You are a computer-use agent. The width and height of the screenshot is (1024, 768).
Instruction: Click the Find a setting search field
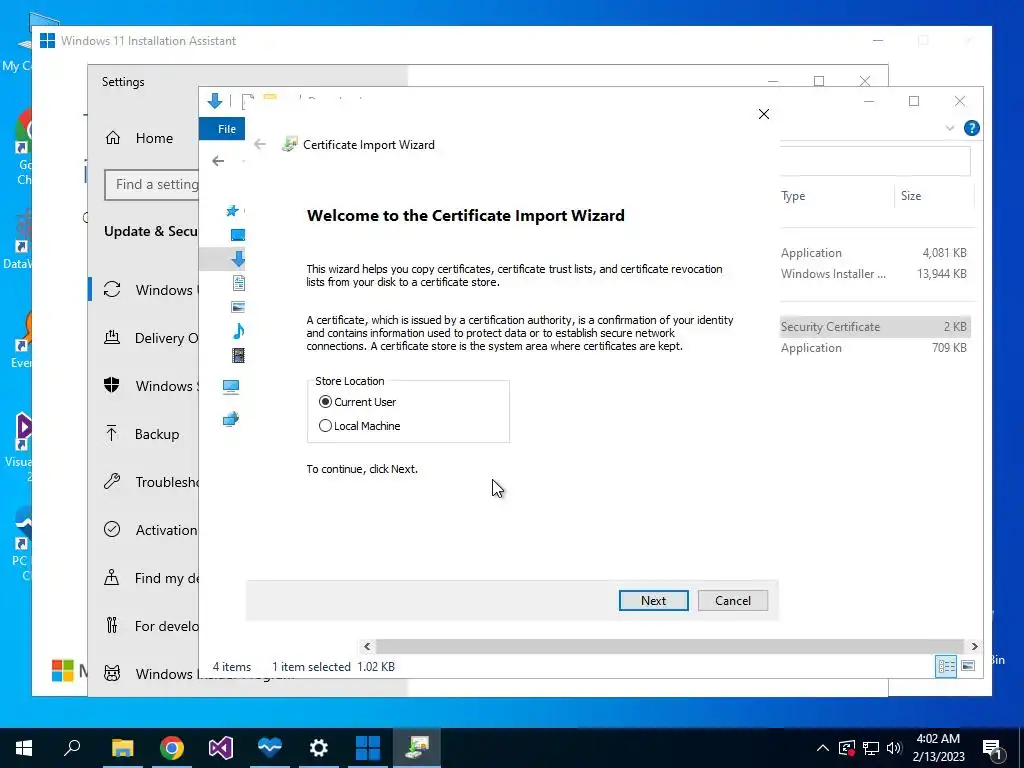pyautogui.click(x=152, y=185)
